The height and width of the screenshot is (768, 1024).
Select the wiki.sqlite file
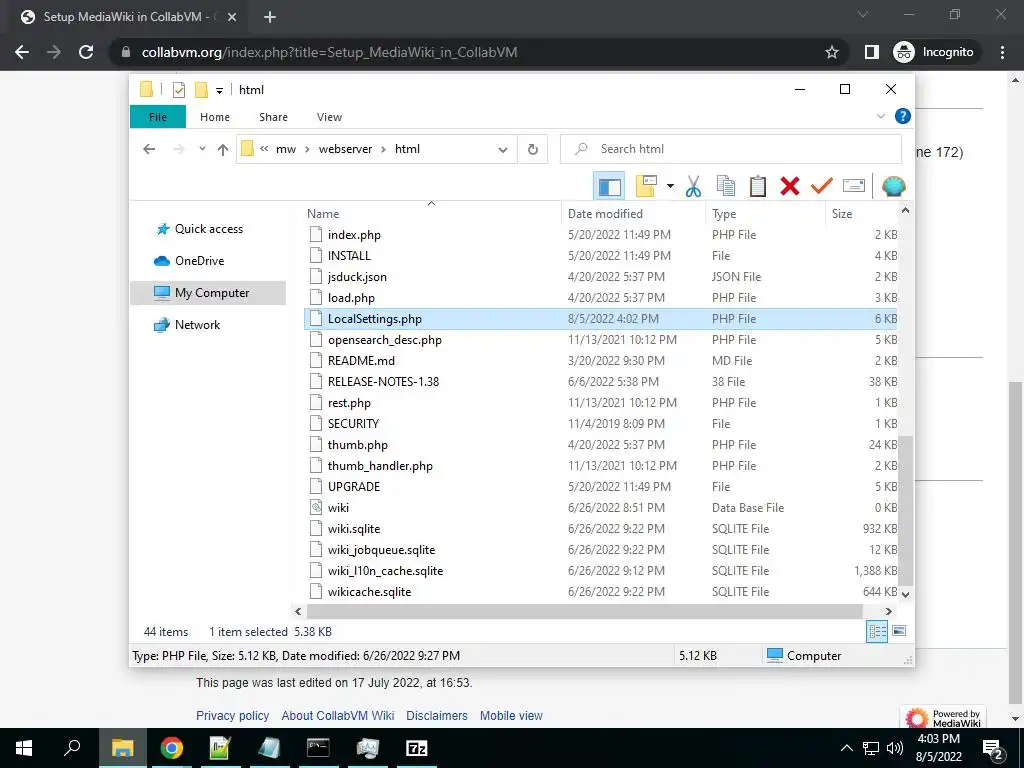(x=354, y=528)
